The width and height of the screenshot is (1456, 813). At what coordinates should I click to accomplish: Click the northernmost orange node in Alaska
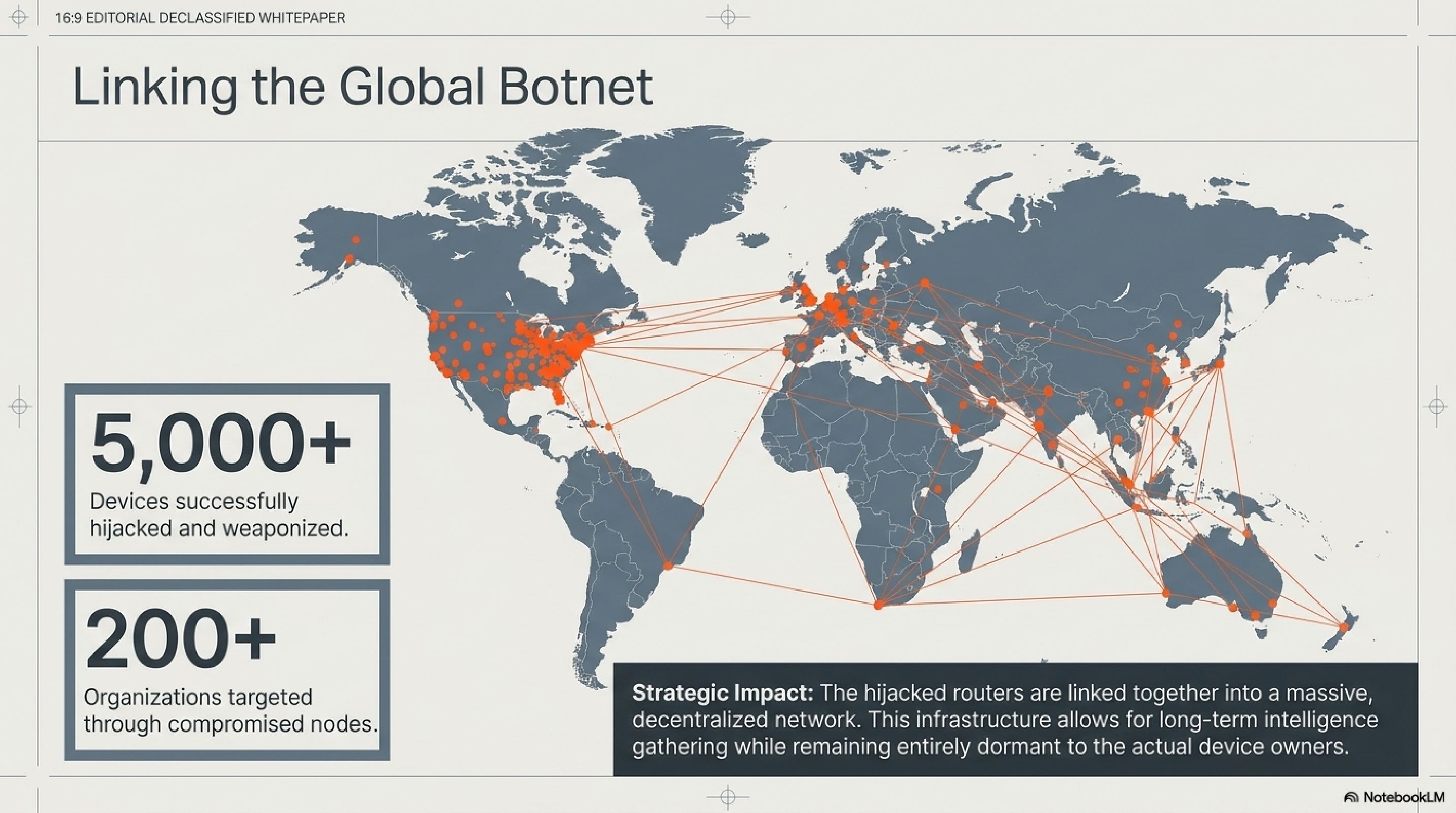click(356, 240)
